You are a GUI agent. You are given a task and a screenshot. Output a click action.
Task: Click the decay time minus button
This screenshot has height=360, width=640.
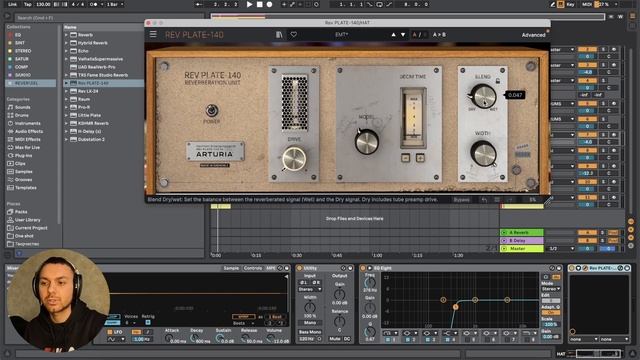pos(405,158)
